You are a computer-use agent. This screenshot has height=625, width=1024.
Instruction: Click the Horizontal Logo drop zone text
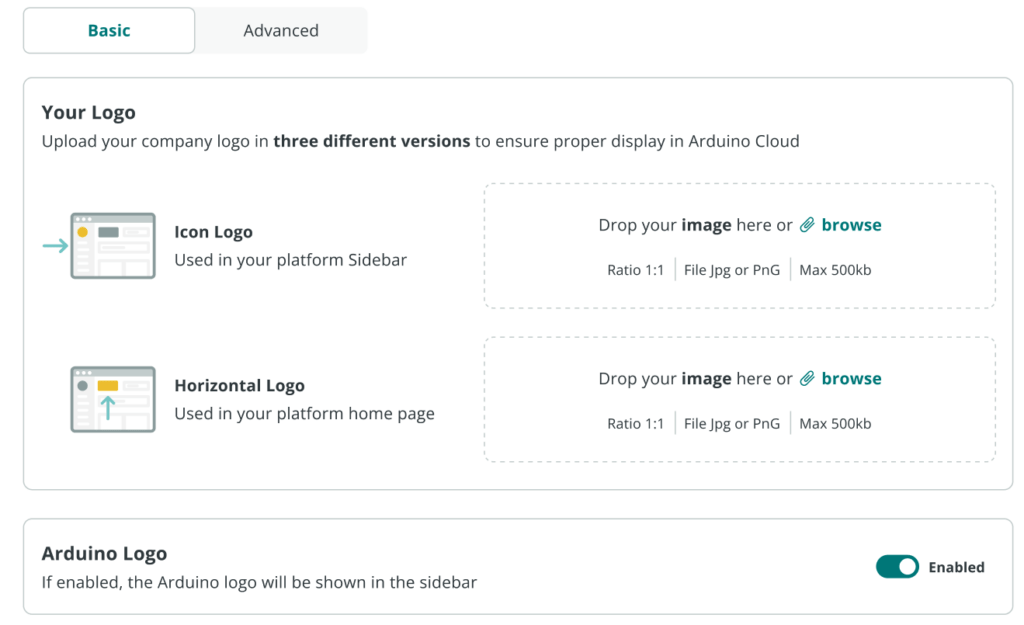695,378
